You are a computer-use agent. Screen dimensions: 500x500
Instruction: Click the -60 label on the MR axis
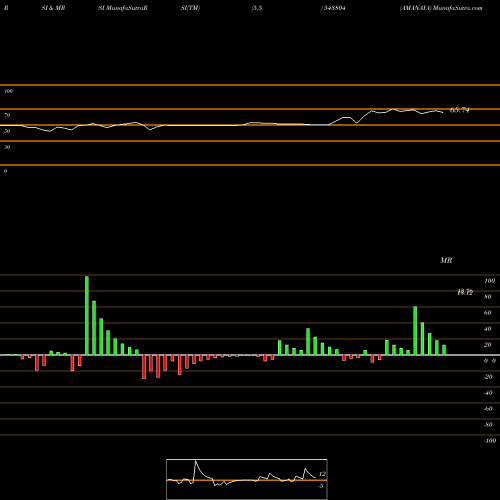click(x=488, y=409)
